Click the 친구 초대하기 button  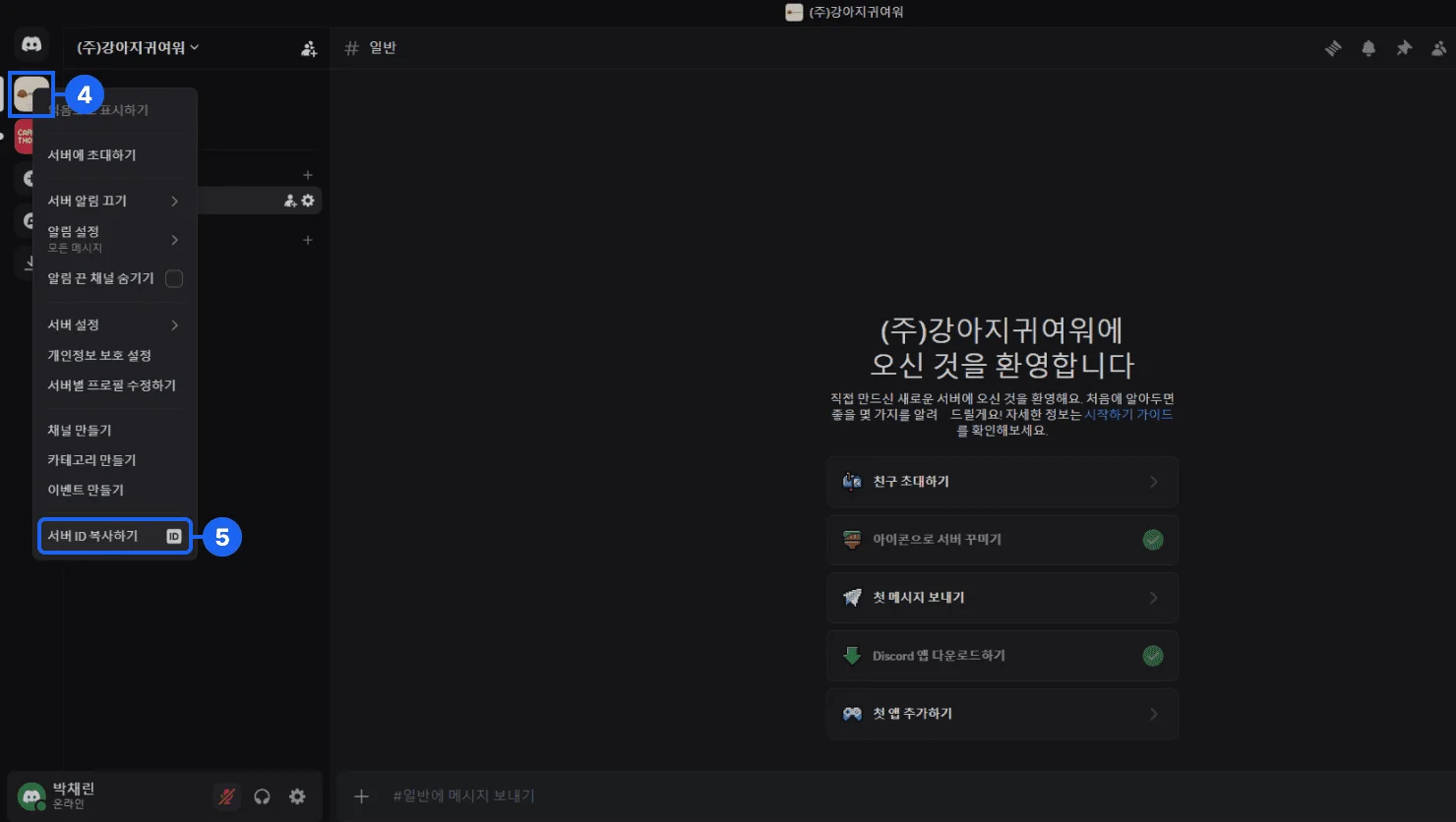point(1001,482)
